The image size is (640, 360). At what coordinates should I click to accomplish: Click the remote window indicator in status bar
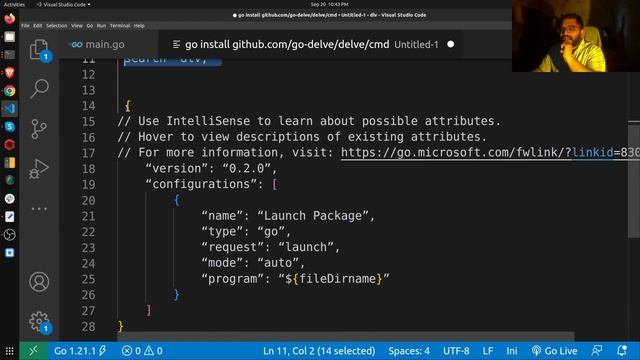[33, 351]
